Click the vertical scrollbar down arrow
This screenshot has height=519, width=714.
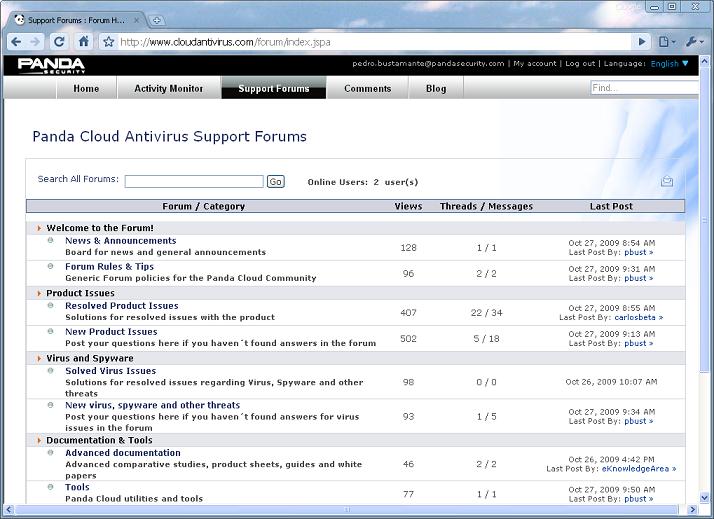tap(704, 498)
